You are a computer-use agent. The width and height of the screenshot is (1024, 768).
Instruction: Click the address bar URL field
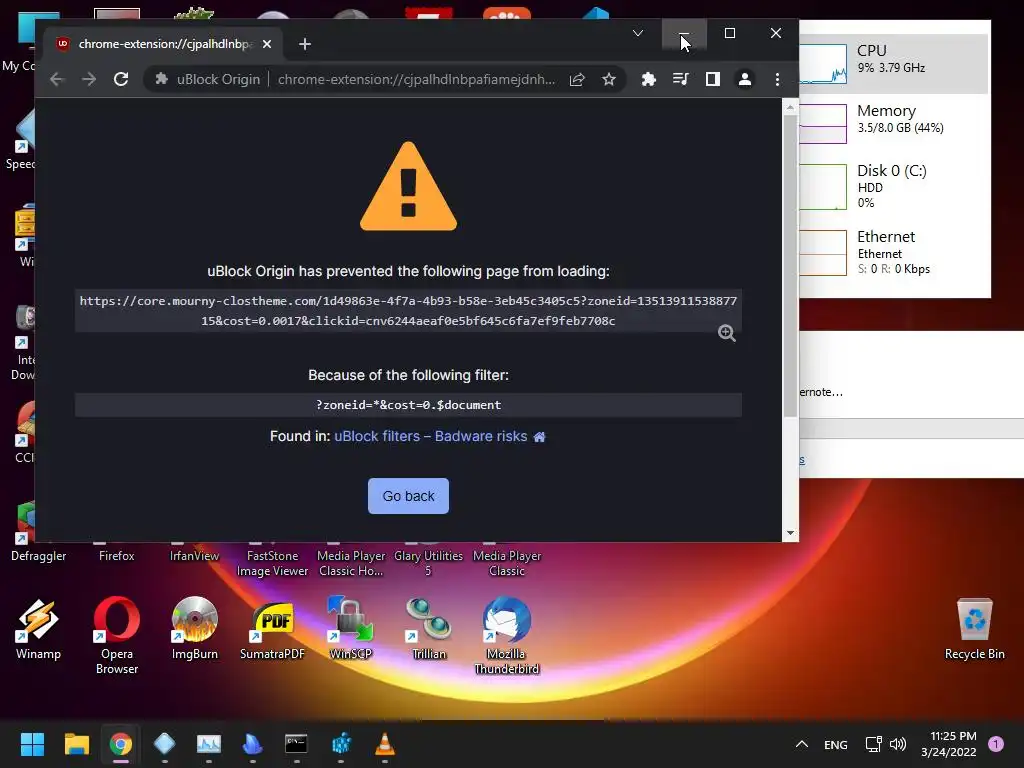(417, 79)
